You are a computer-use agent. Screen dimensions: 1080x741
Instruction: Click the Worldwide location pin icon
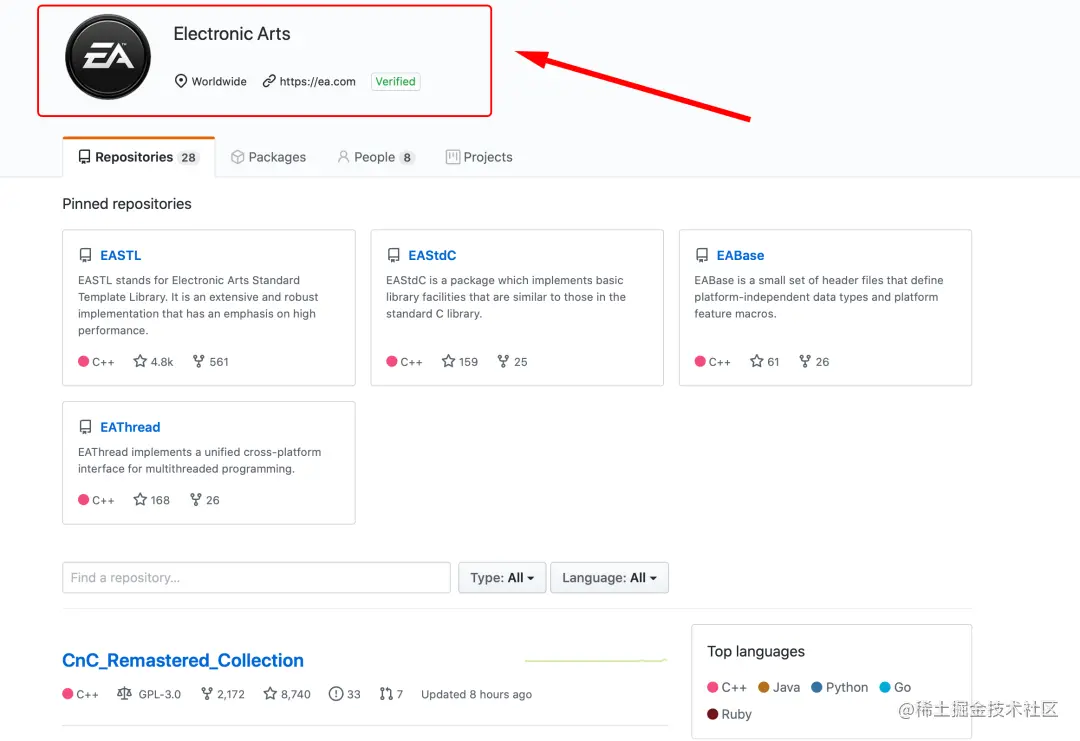[x=180, y=81]
